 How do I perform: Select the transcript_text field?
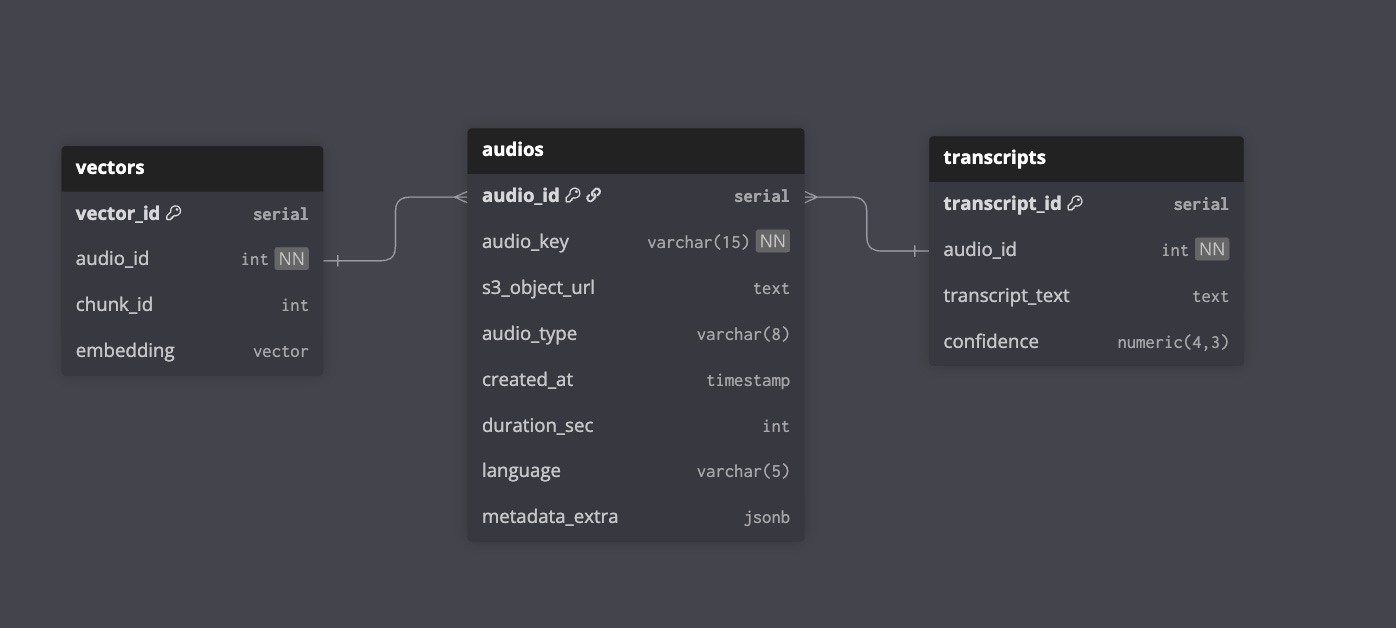pyautogui.click(x=1086, y=296)
